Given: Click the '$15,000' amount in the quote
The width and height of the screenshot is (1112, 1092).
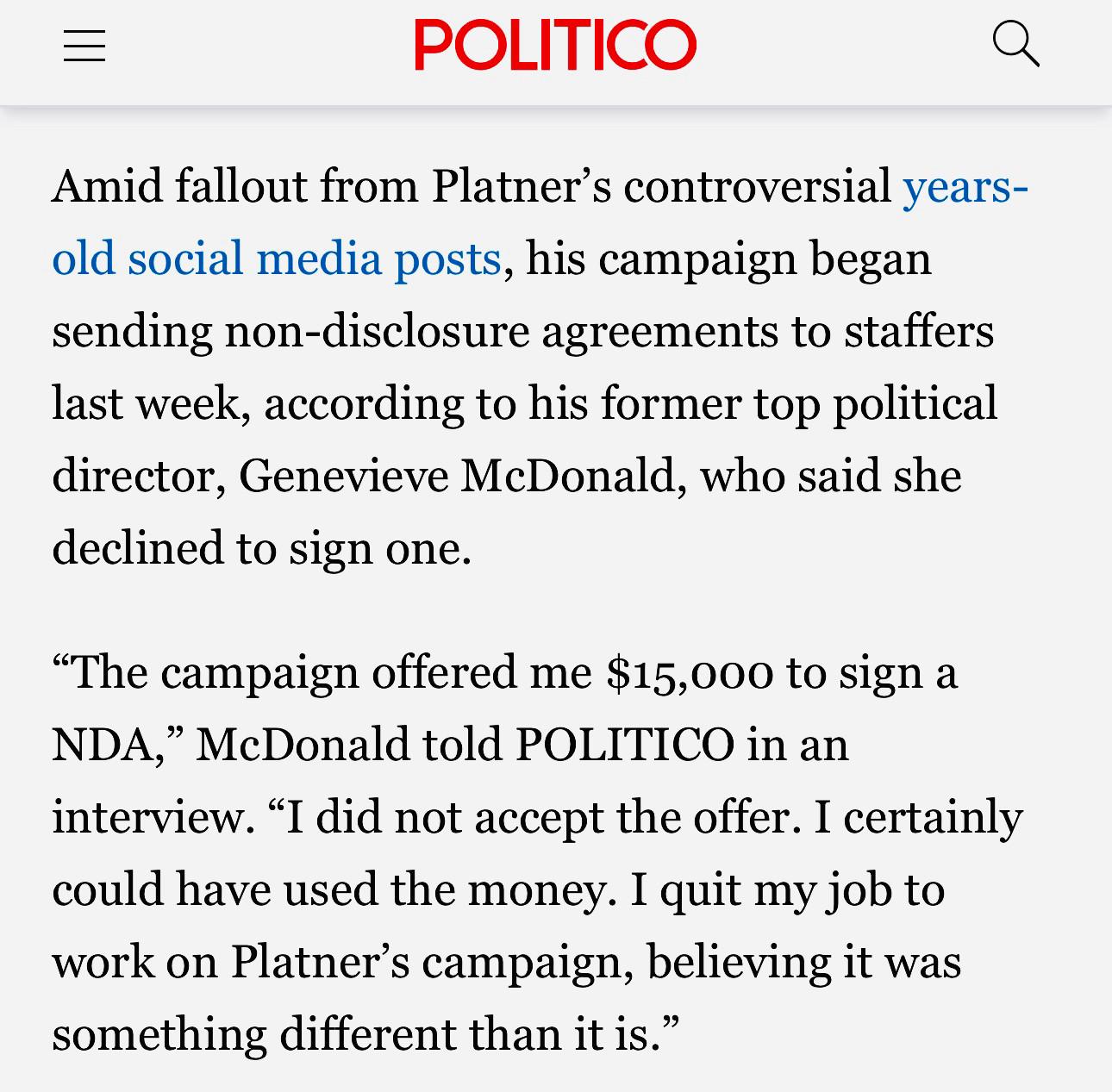Looking at the screenshot, I should coord(689,673).
